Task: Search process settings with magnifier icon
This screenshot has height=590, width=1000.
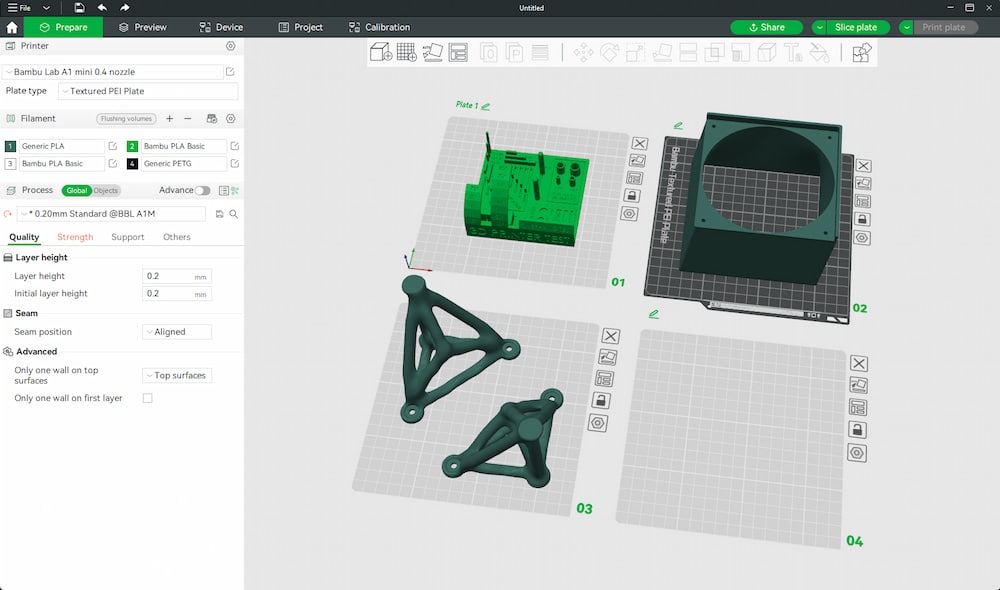Action: point(234,214)
